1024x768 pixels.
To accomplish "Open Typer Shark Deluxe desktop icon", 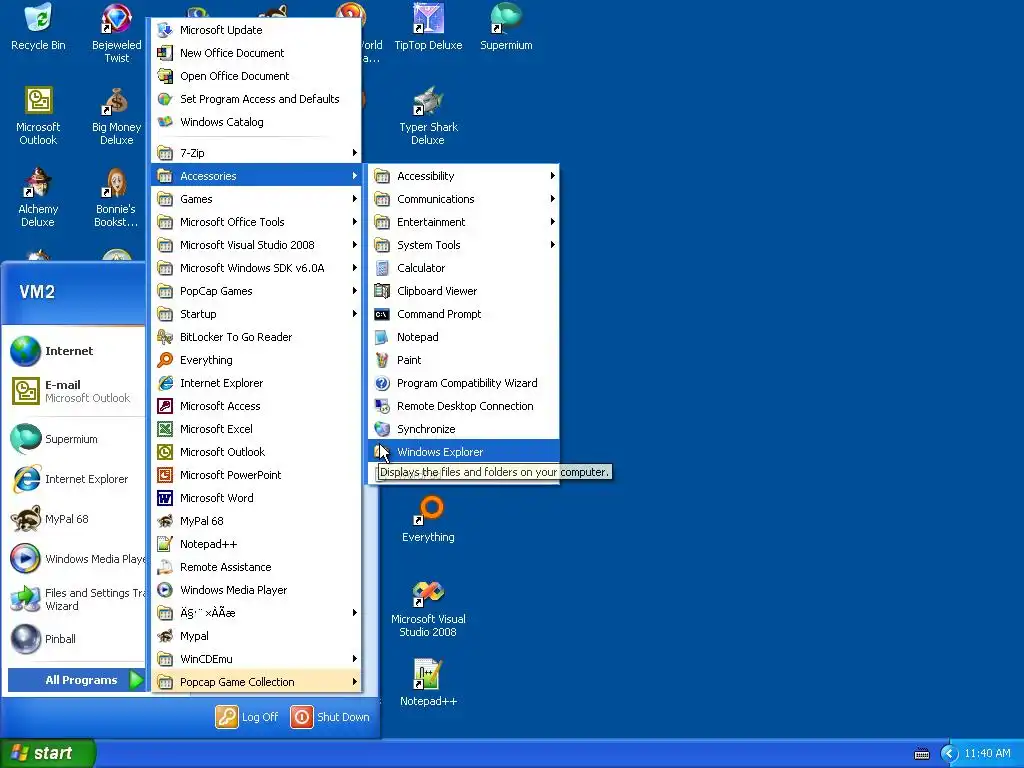I will click(428, 116).
